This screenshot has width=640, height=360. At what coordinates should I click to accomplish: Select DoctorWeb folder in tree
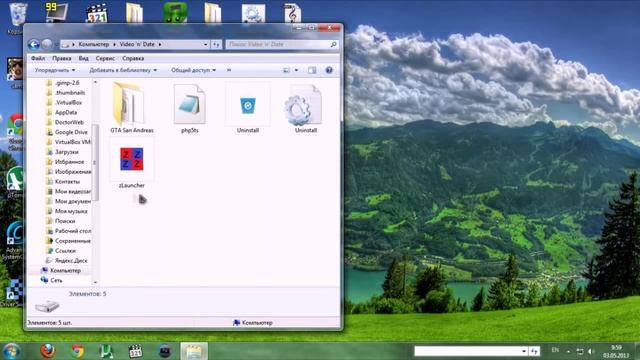click(x=65, y=122)
